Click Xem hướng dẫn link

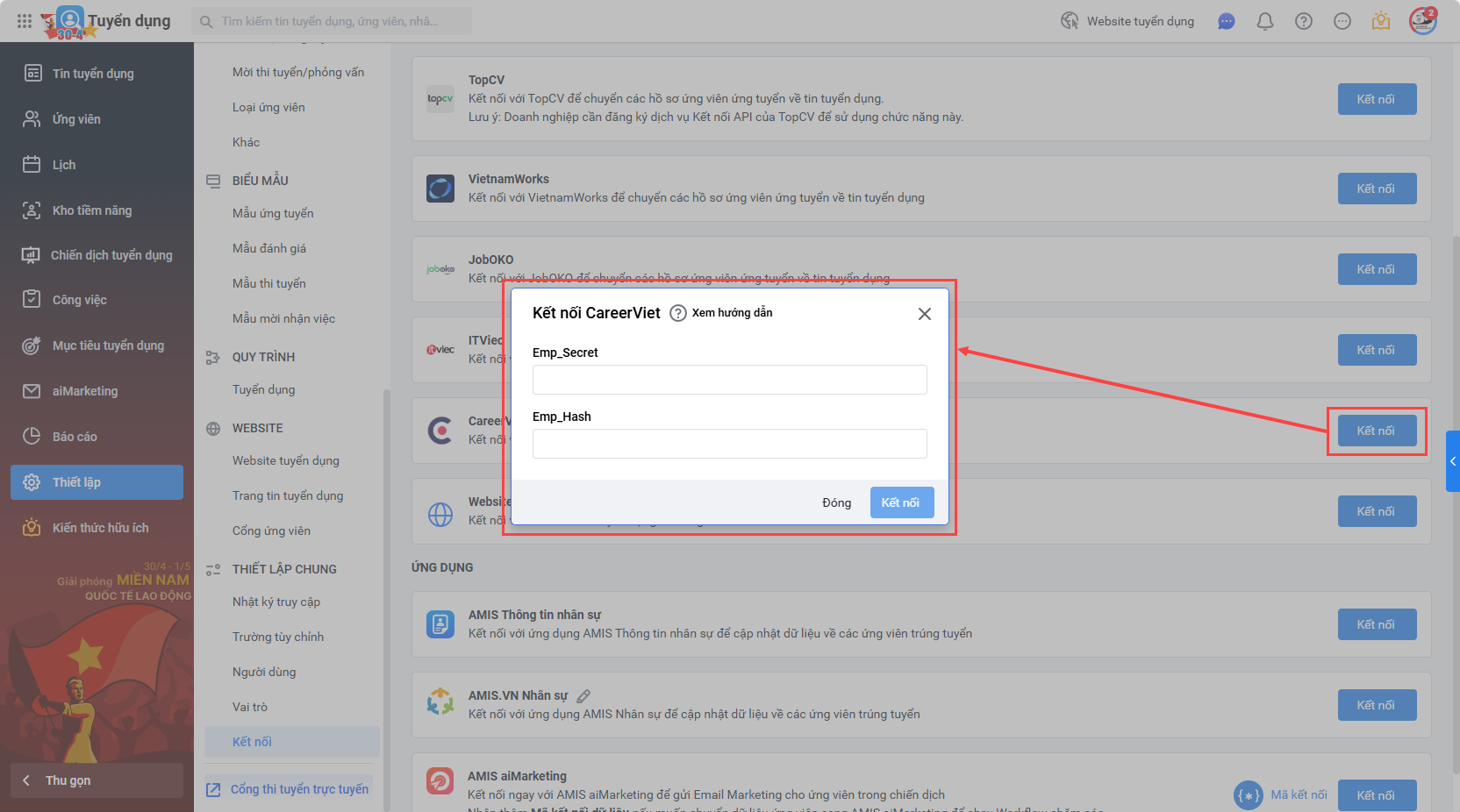[x=732, y=313]
